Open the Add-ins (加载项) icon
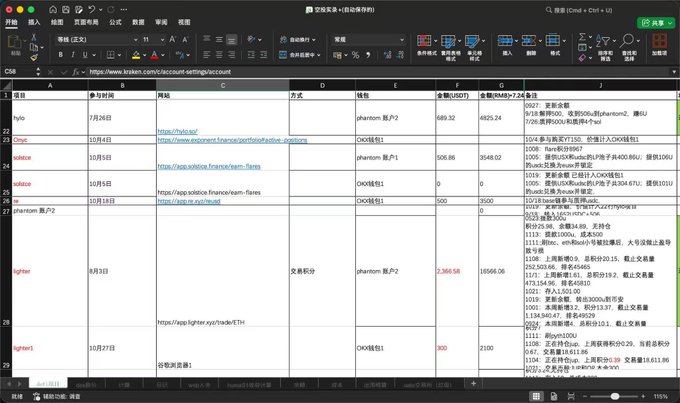This screenshot has width=680, height=403. tap(659, 45)
